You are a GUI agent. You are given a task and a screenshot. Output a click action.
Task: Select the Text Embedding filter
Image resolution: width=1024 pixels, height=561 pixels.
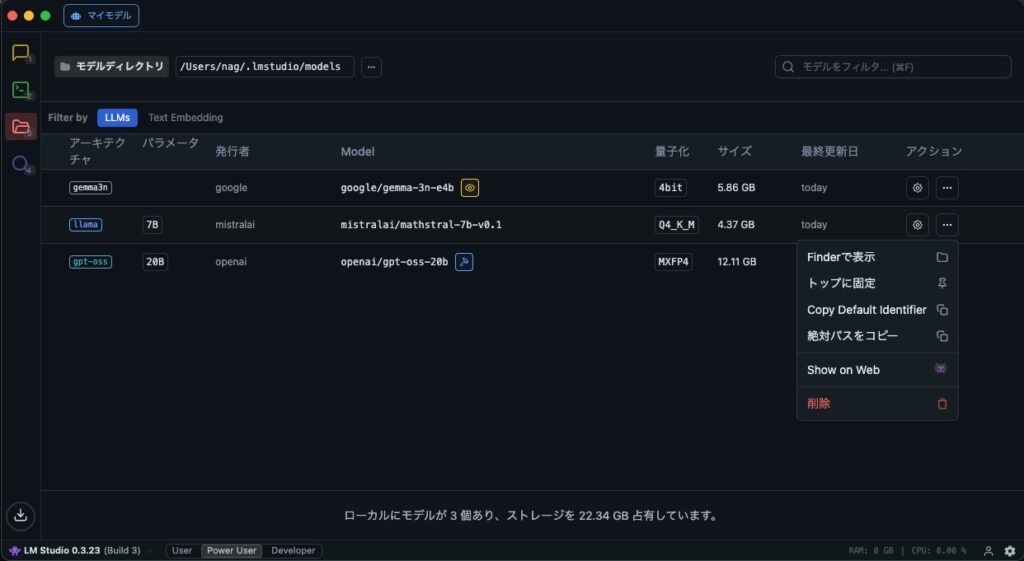(x=185, y=118)
